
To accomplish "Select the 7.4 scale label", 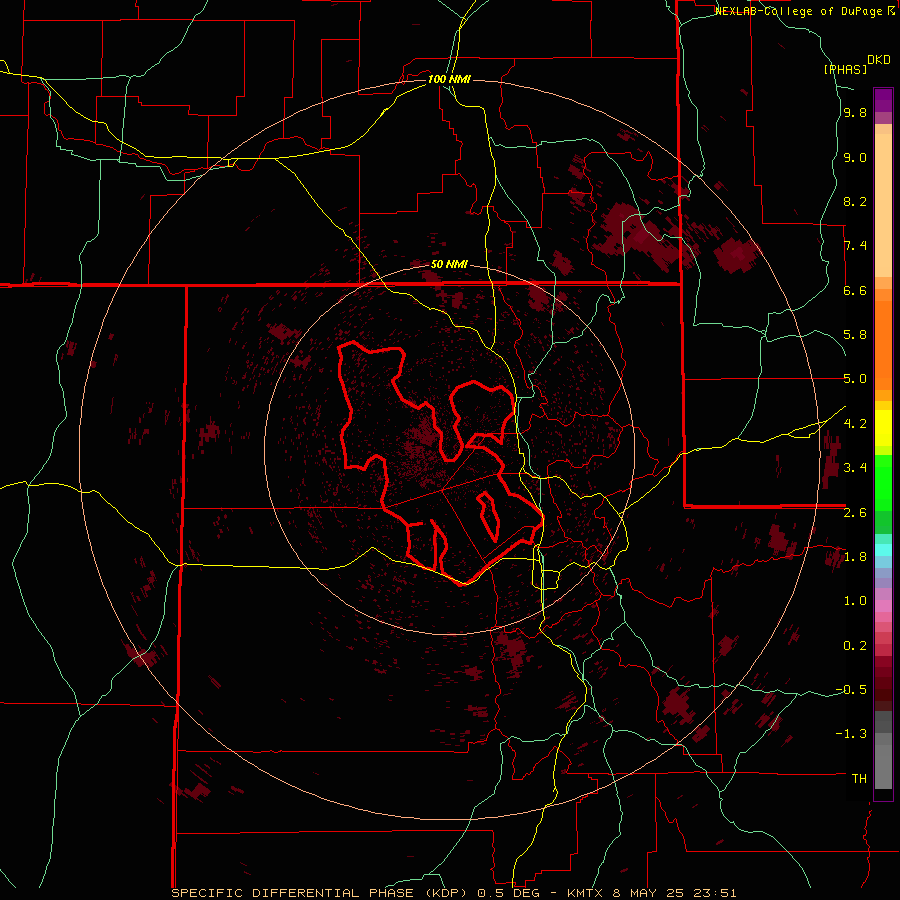I will click(x=855, y=246).
